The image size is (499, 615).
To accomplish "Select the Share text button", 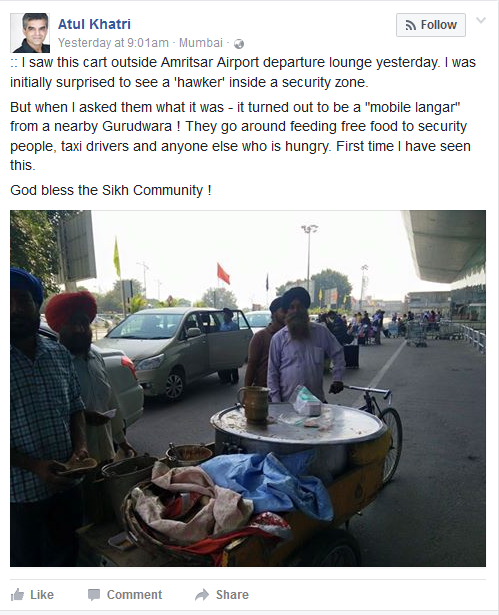I will (x=232, y=595).
